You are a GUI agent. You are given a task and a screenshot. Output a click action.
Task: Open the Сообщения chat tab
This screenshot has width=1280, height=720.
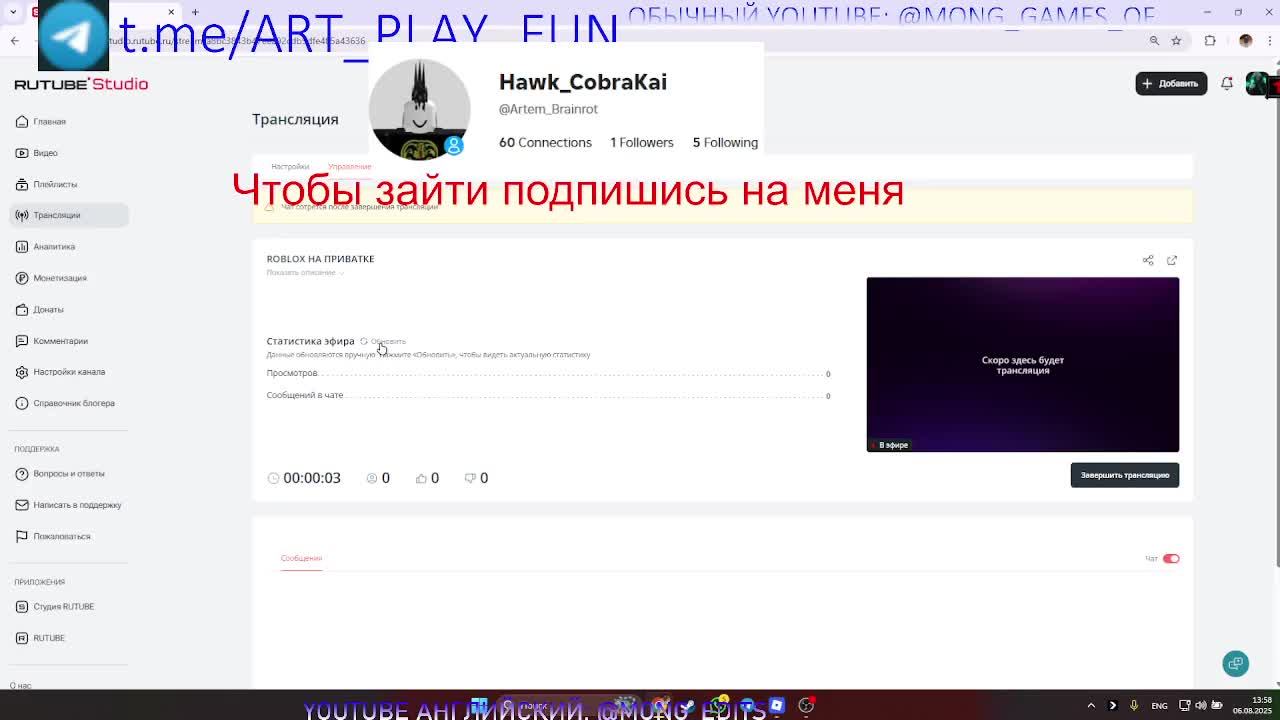click(301, 558)
